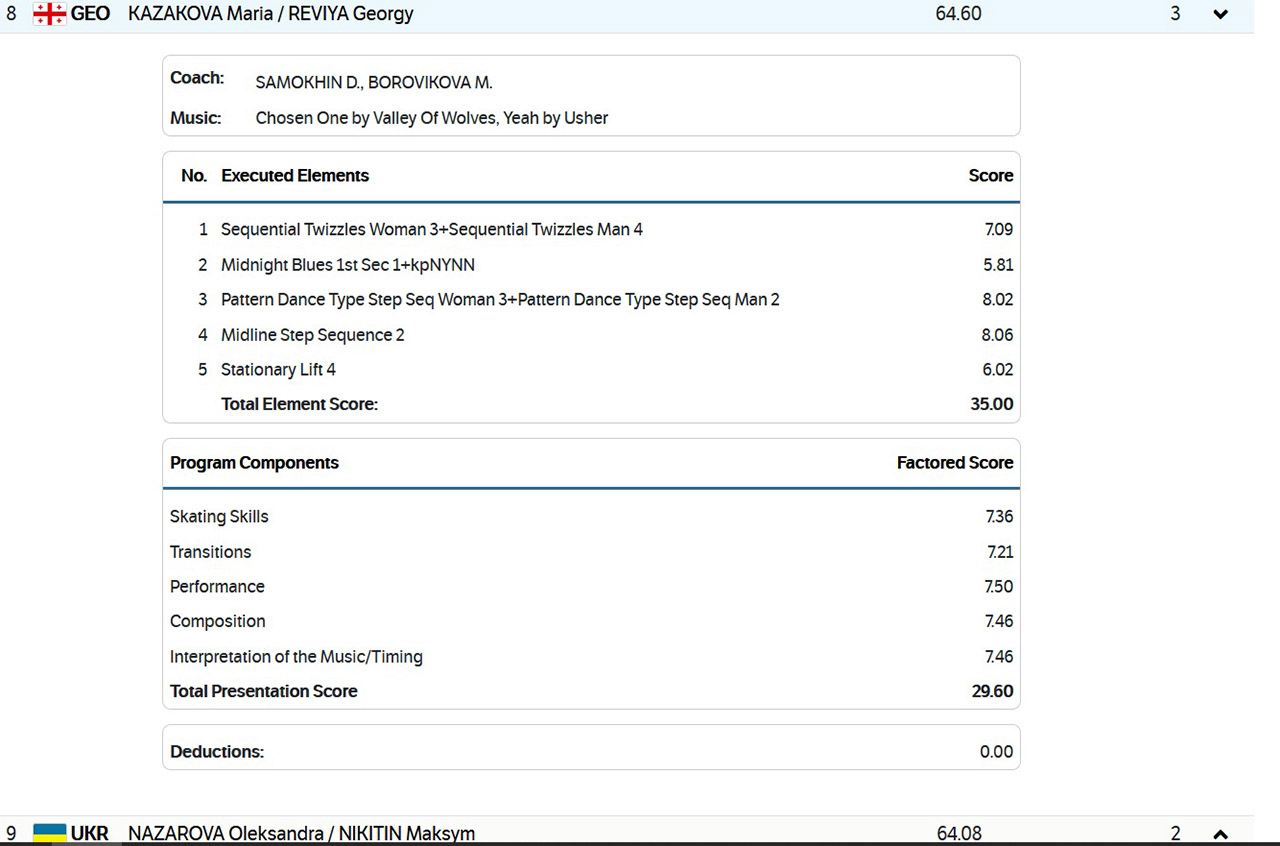1280x846 pixels.
Task: Click the Interpretation of the Music/Timing row
Action: (296, 657)
